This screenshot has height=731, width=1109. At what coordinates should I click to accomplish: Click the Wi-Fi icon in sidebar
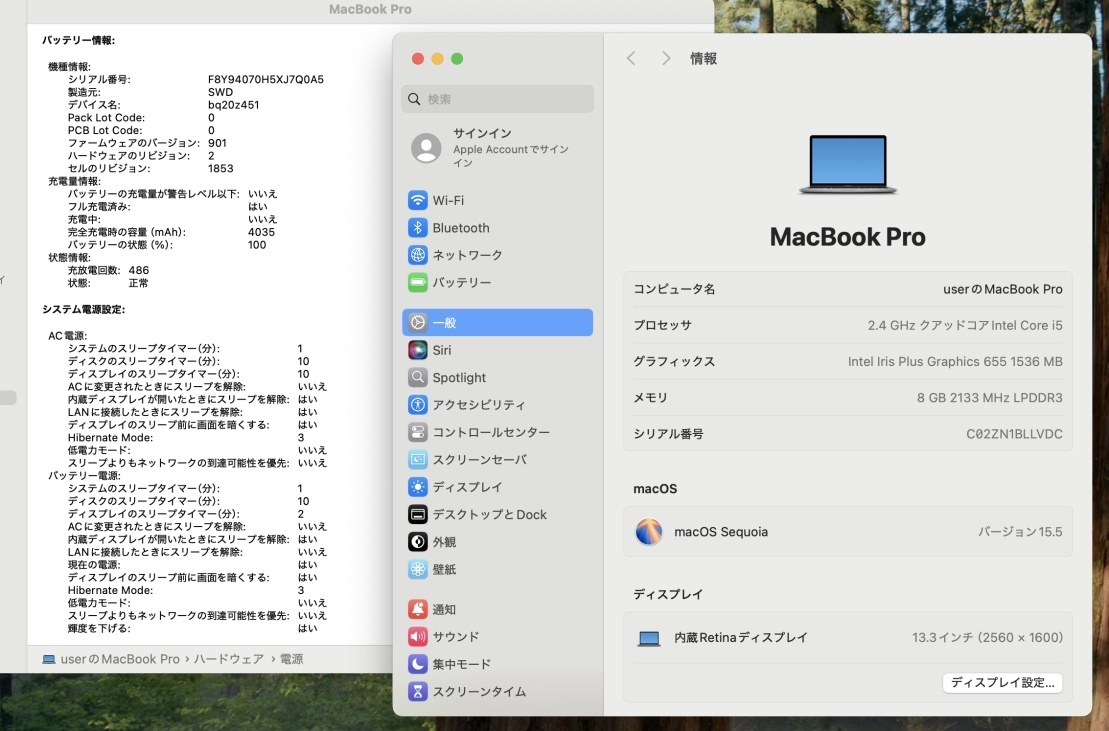pyautogui.click(x=417, y=200)
